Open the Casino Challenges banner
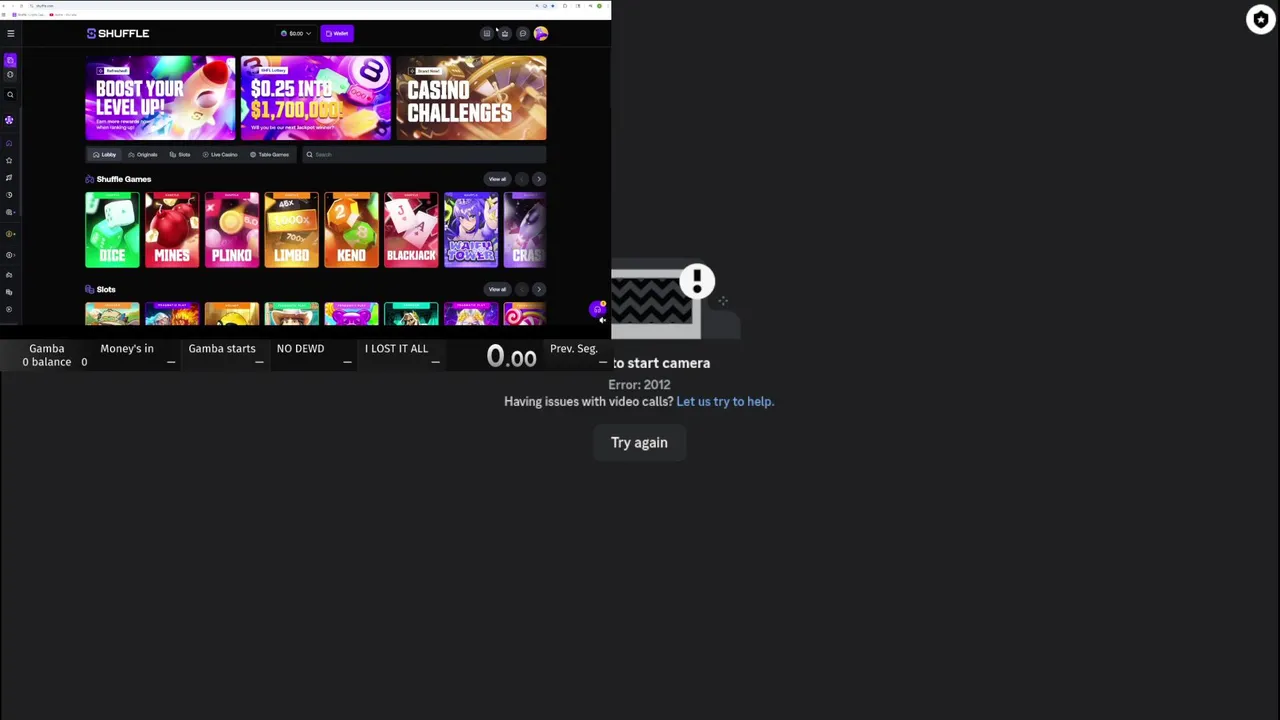Screen dimensions: 1280x720 click(471, 98)
